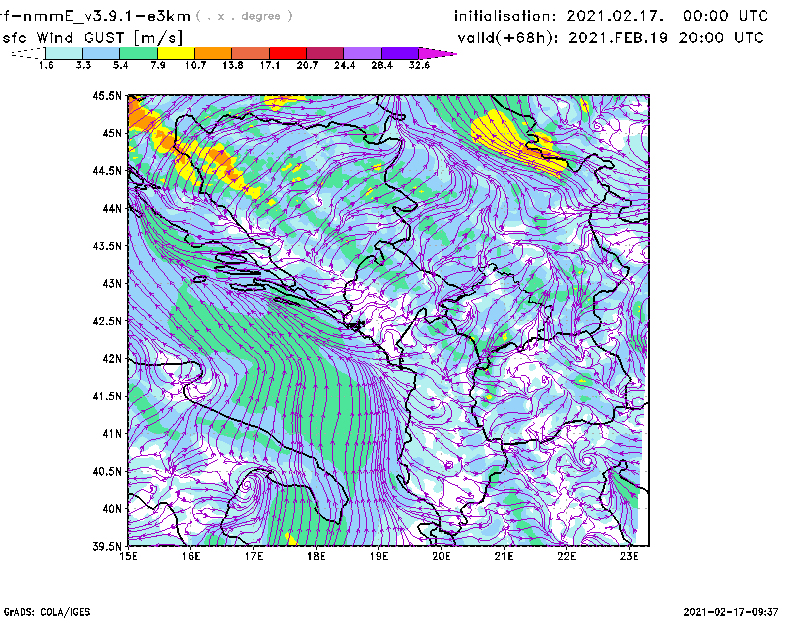
Task: Click the timestamp 2021-02-17-09:37
Action: coord(731,612)
